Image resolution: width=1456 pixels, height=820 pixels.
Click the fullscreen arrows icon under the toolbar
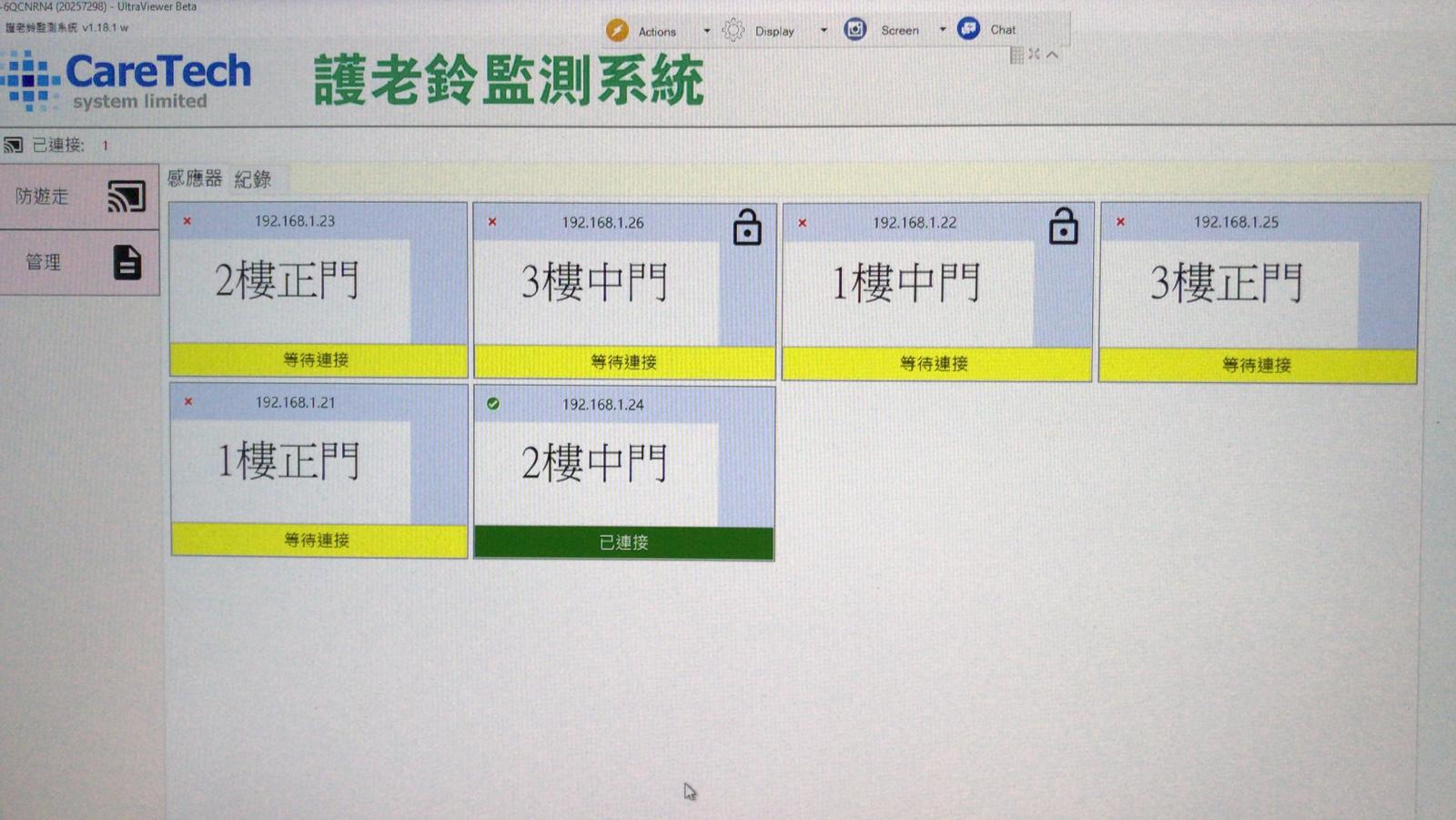click(x=1034, y=55)
